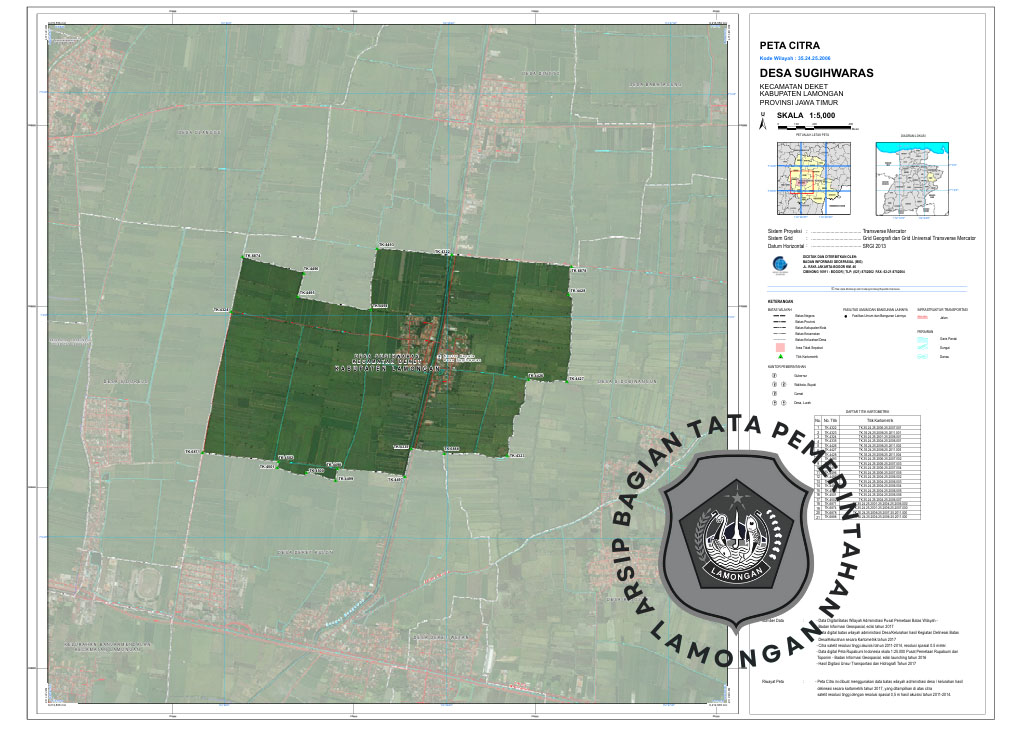Screen dimensions: 1027x730
Task: Click the Badan Informasi Geospasial globe logo
Action: [x=779, y=264]
